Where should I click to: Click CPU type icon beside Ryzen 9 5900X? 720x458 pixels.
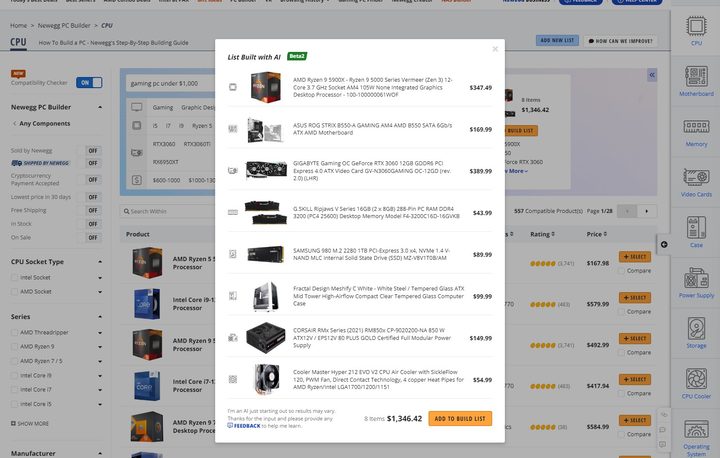233,87
